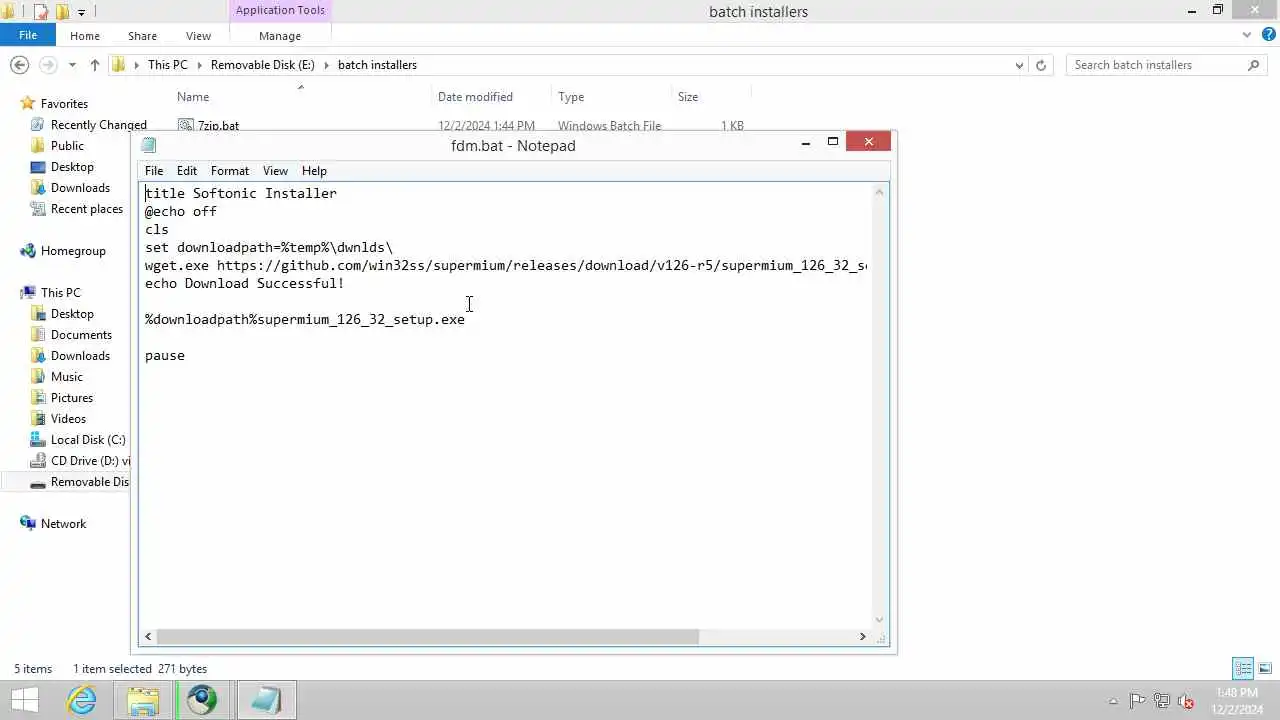This screenshot has width=1280, height=720.
Task: Click the Properties icon in quick access toolbar
Action: pyautogui.click(x=41, y=12)
